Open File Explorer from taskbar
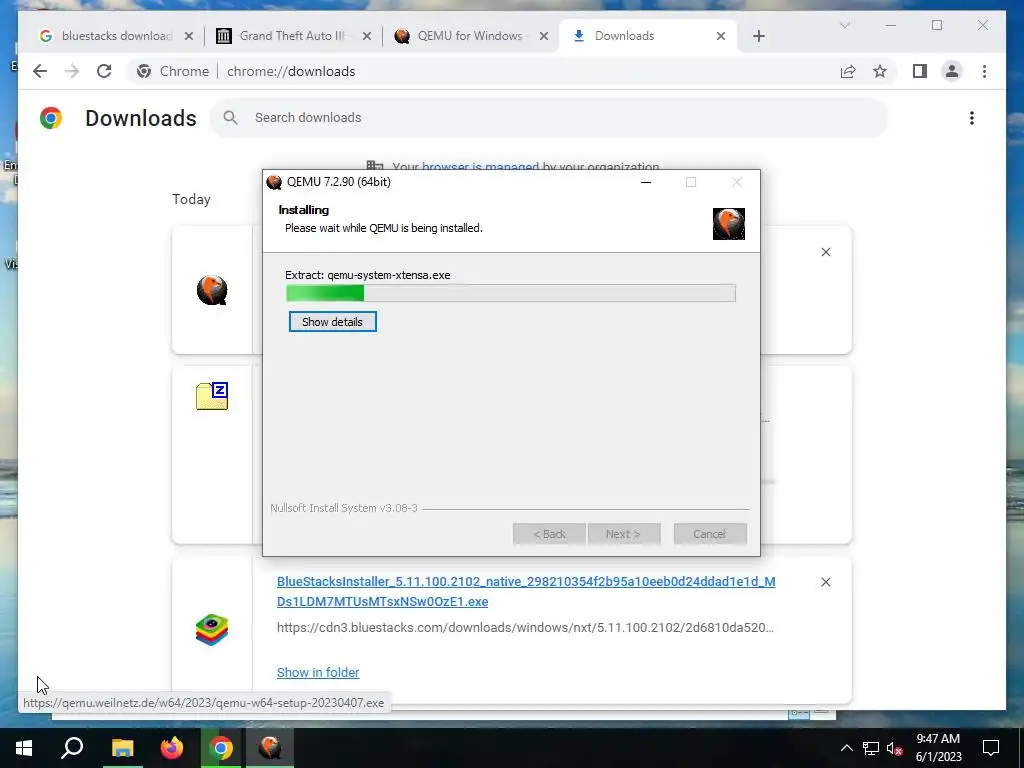1024x768 pixels. [x=122, y=748]
